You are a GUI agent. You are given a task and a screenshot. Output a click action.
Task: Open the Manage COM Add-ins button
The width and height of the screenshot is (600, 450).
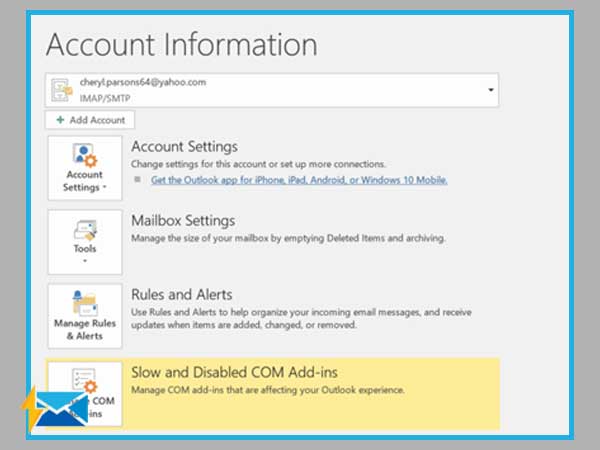pos(85,394)
